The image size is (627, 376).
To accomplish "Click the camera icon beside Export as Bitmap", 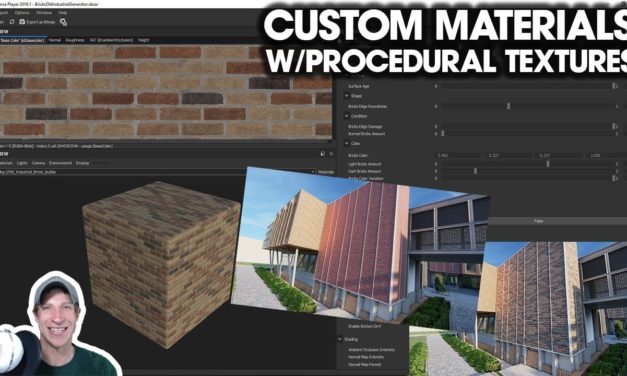I will tap(22, 22).
